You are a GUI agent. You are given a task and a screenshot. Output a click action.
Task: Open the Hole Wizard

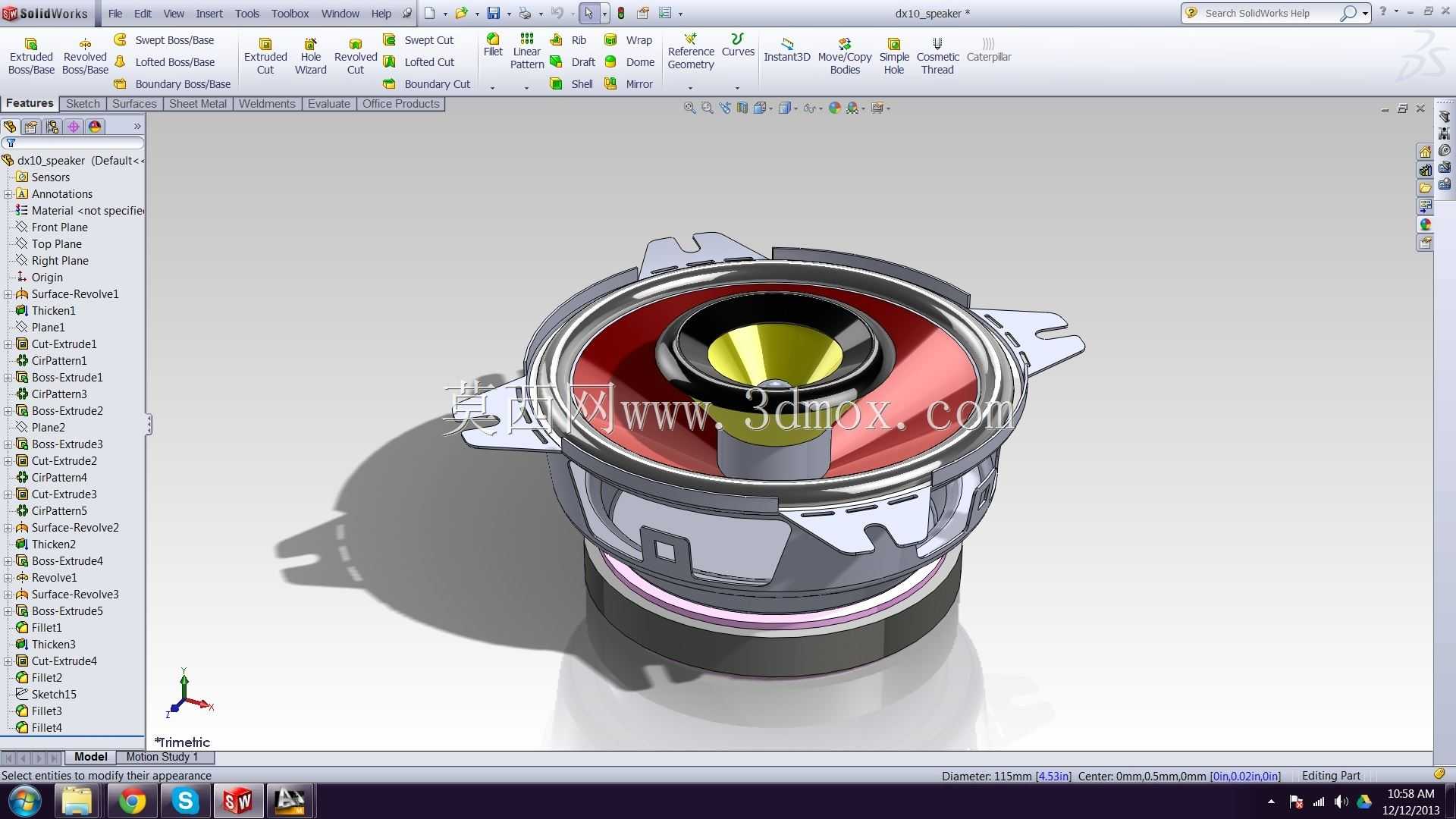coord(310,57)
